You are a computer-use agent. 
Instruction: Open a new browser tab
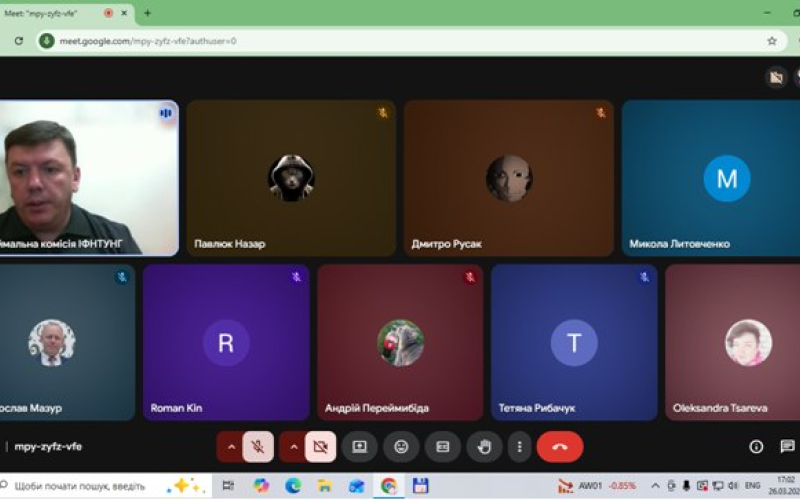click(x=147, y=13)
